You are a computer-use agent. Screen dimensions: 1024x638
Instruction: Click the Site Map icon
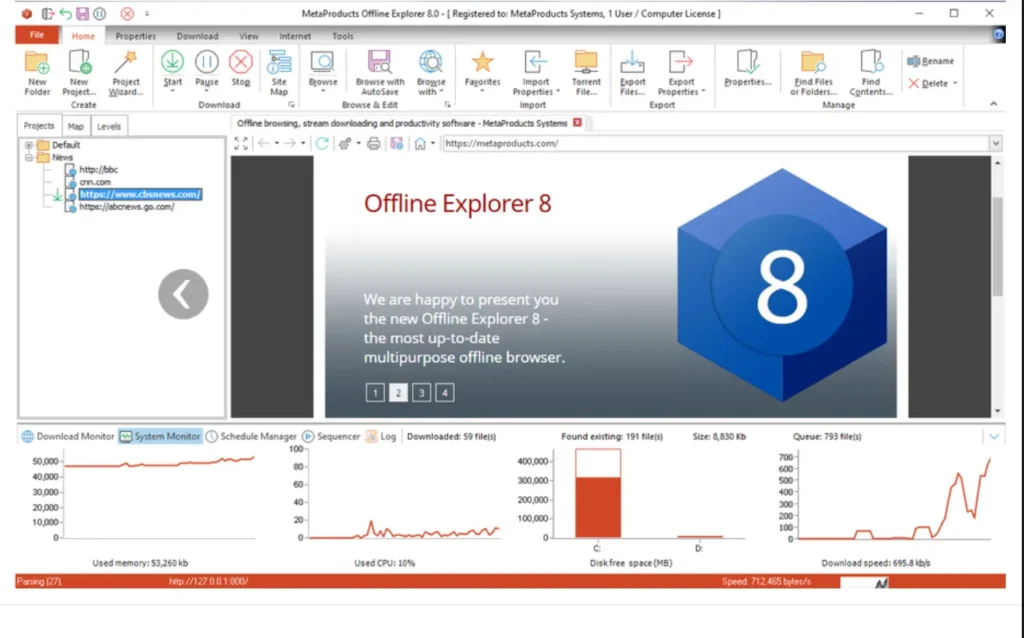(279, 70)
